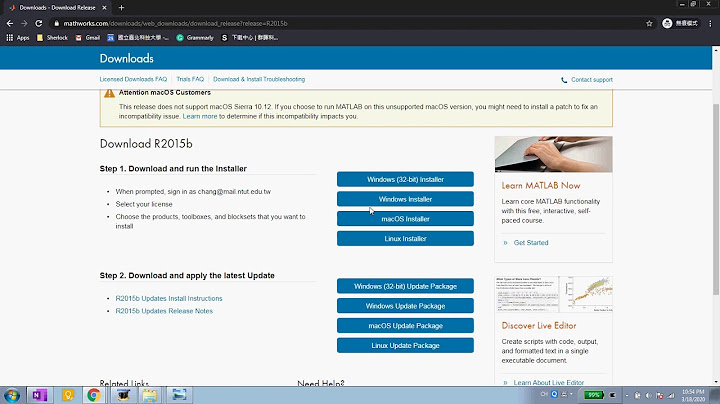Open the incognito profile indicator
This screenshot has height=404, width=720.
point(680,23)
